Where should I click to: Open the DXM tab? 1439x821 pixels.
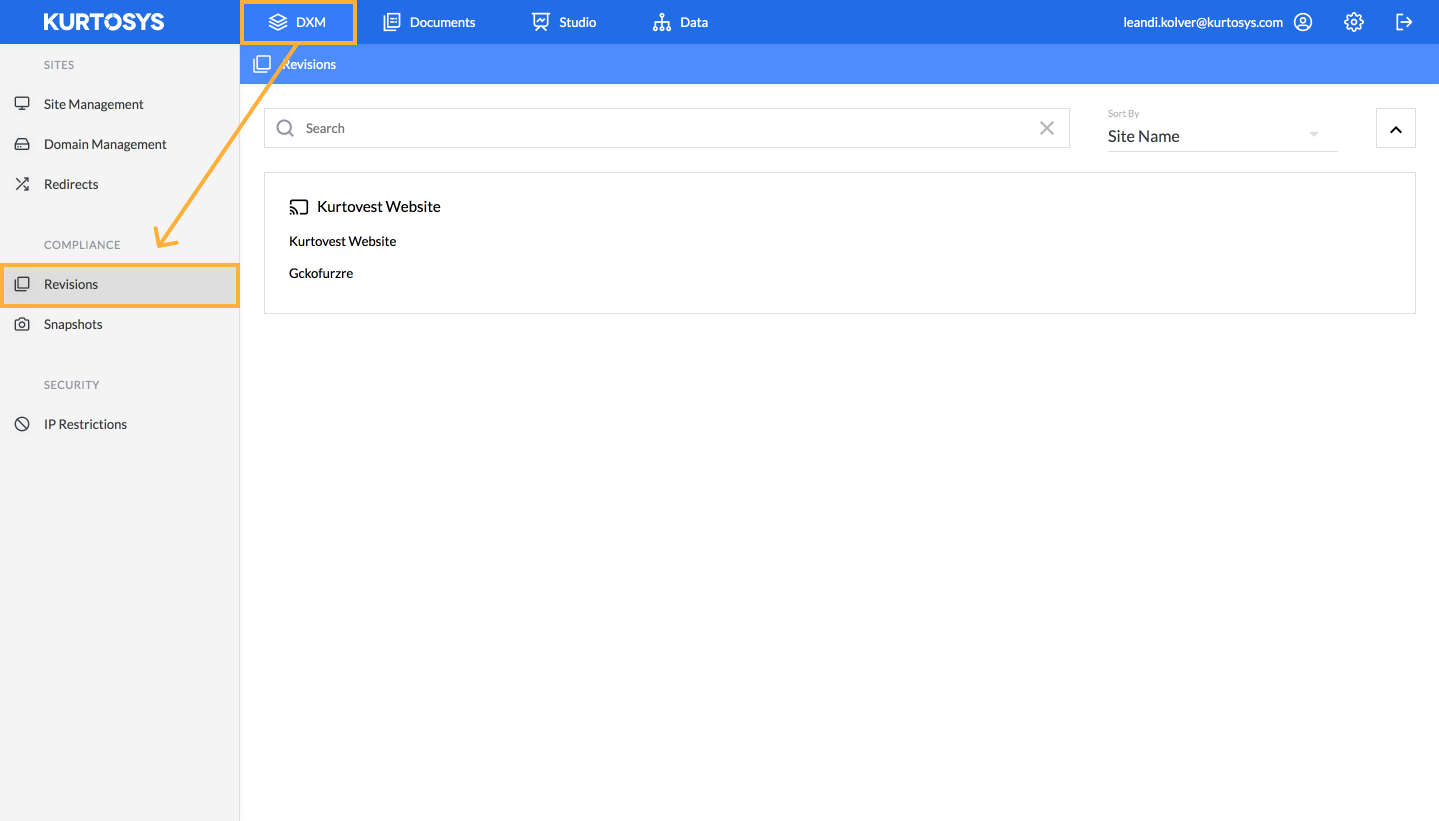(298, 22)
